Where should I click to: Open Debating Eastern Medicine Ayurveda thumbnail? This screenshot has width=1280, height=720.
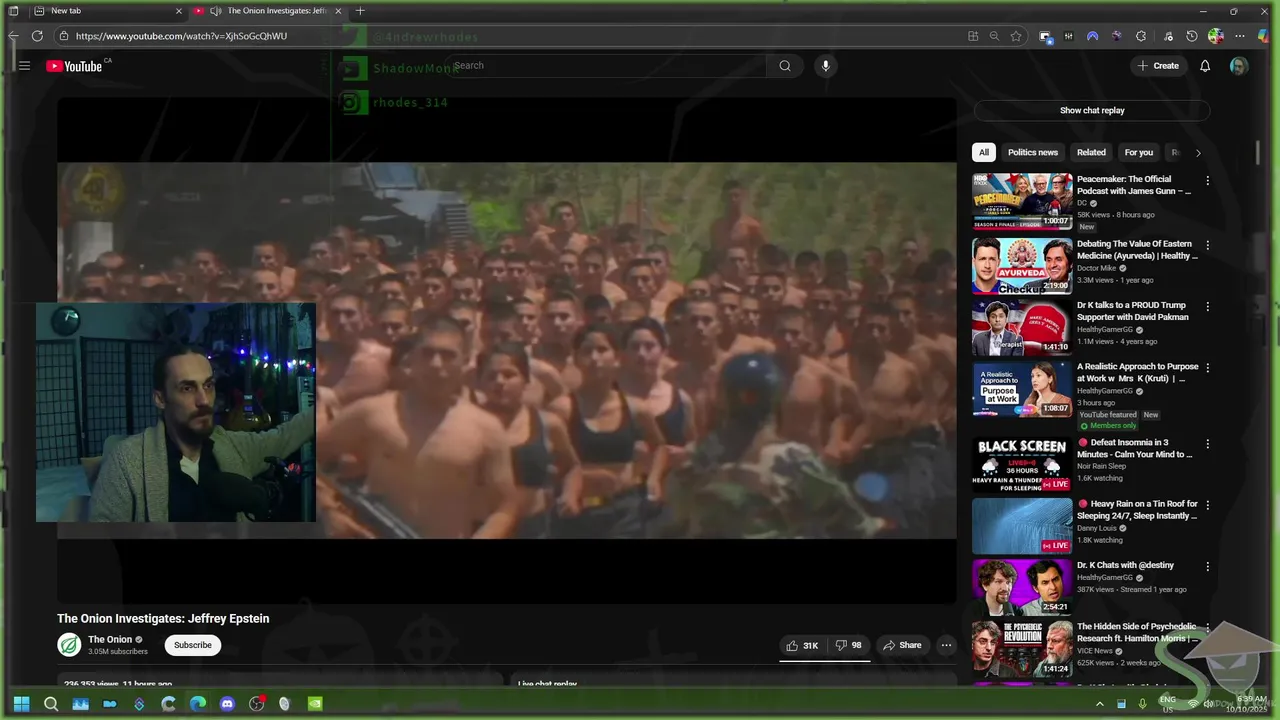coord(1022,266)
